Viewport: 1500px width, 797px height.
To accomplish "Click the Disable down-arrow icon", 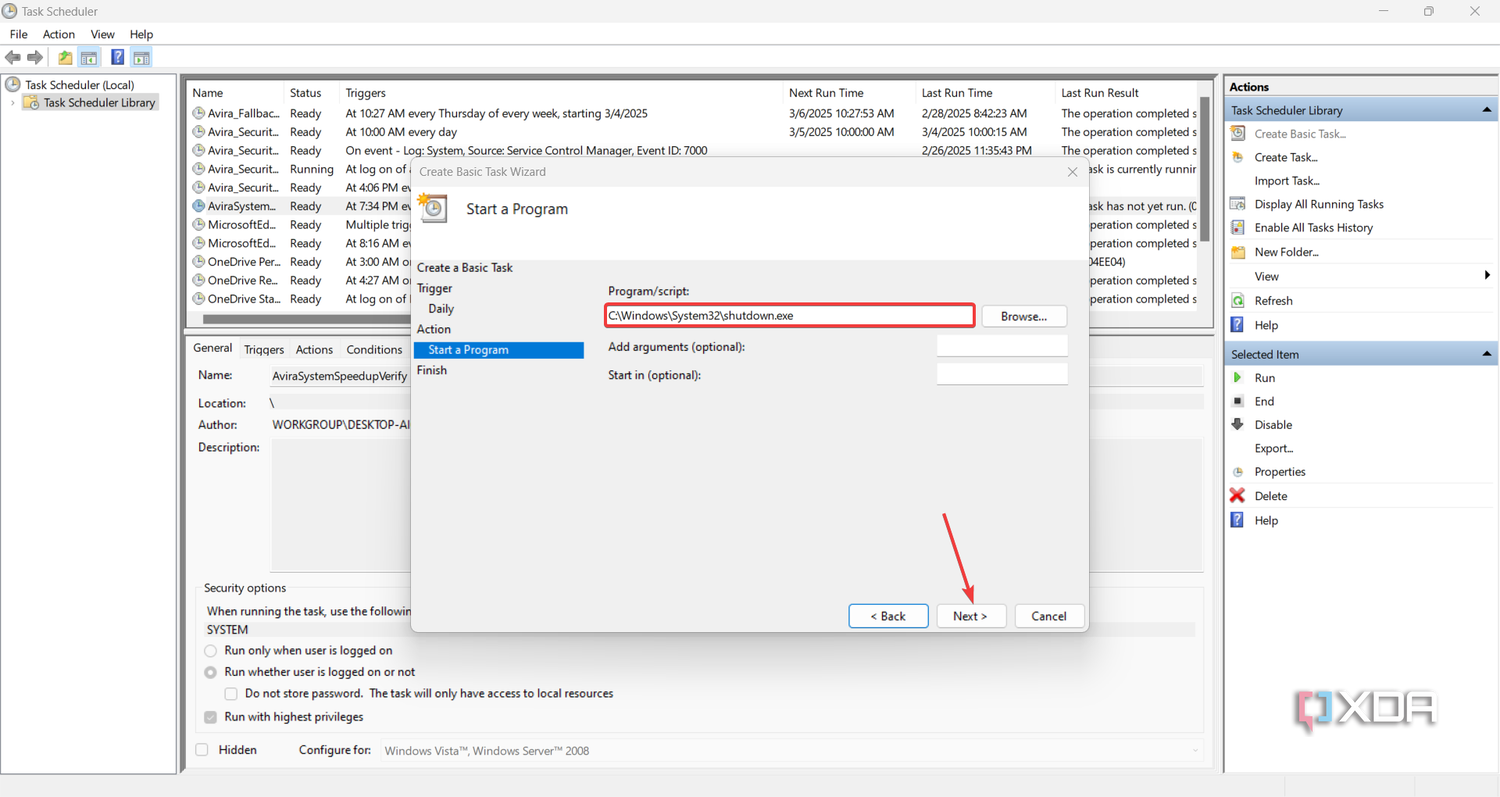I will (1238, 425).
